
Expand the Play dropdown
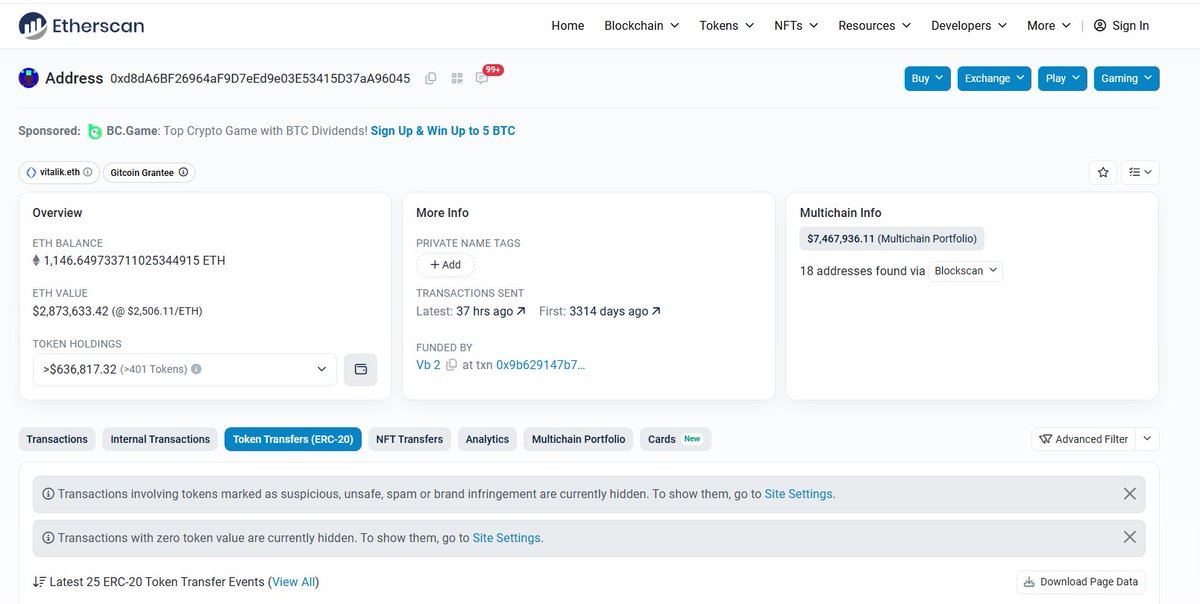(1063, 78)
